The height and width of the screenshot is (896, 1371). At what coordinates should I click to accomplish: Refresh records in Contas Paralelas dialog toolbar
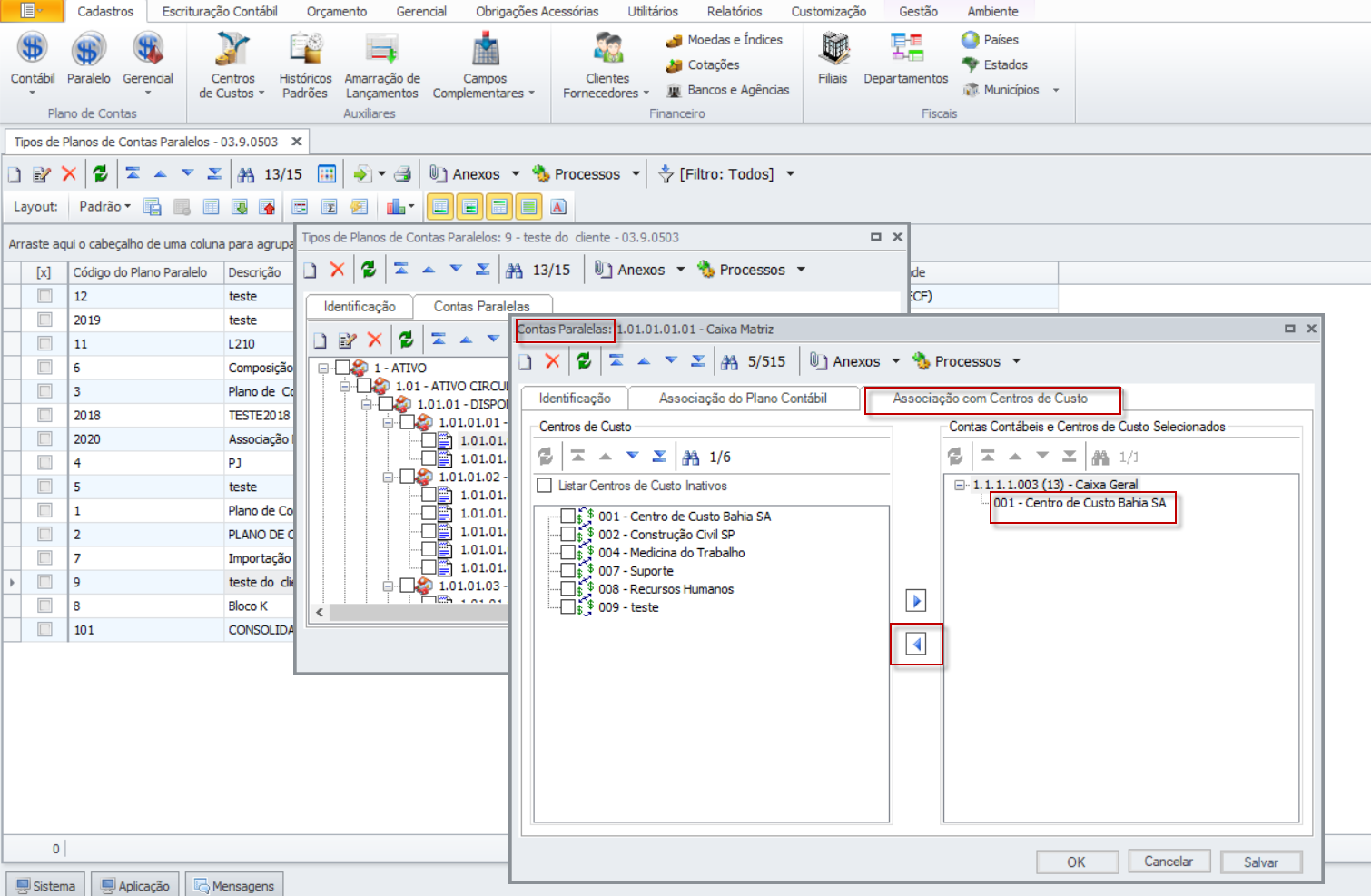coord(584,361)
